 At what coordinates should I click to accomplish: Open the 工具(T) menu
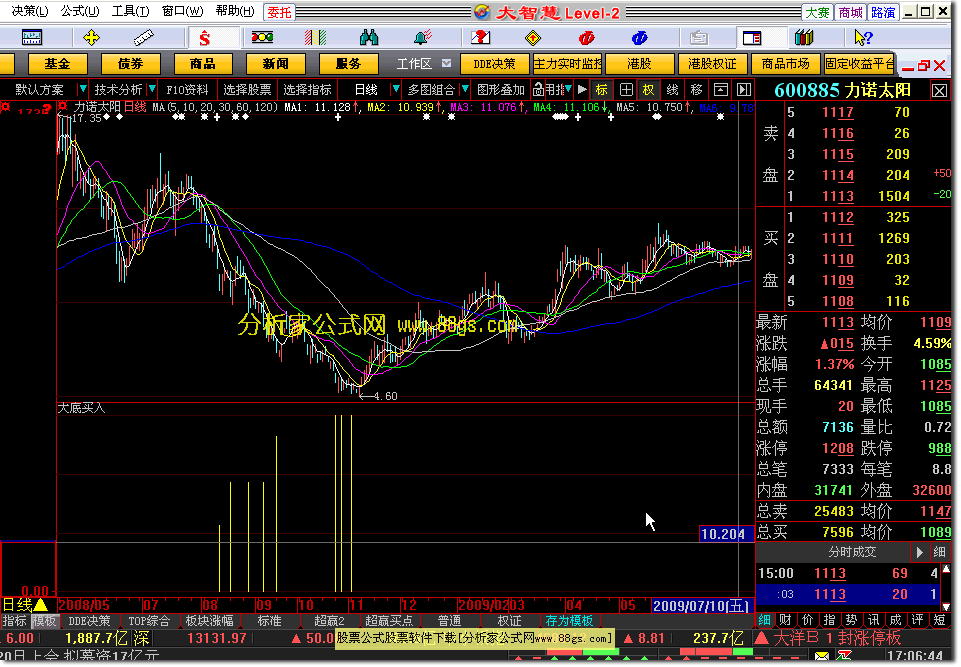coord(130,11)
